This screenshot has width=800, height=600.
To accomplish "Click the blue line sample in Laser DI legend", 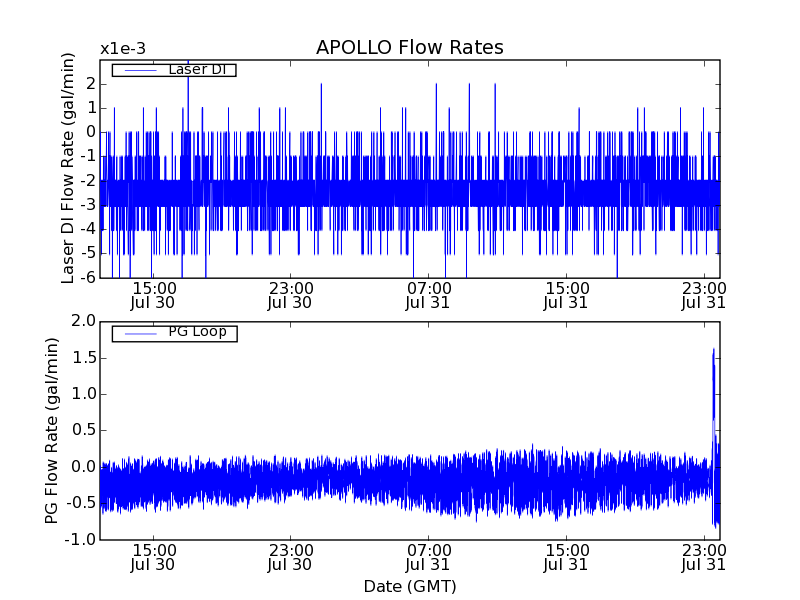I will pos(141,70).
